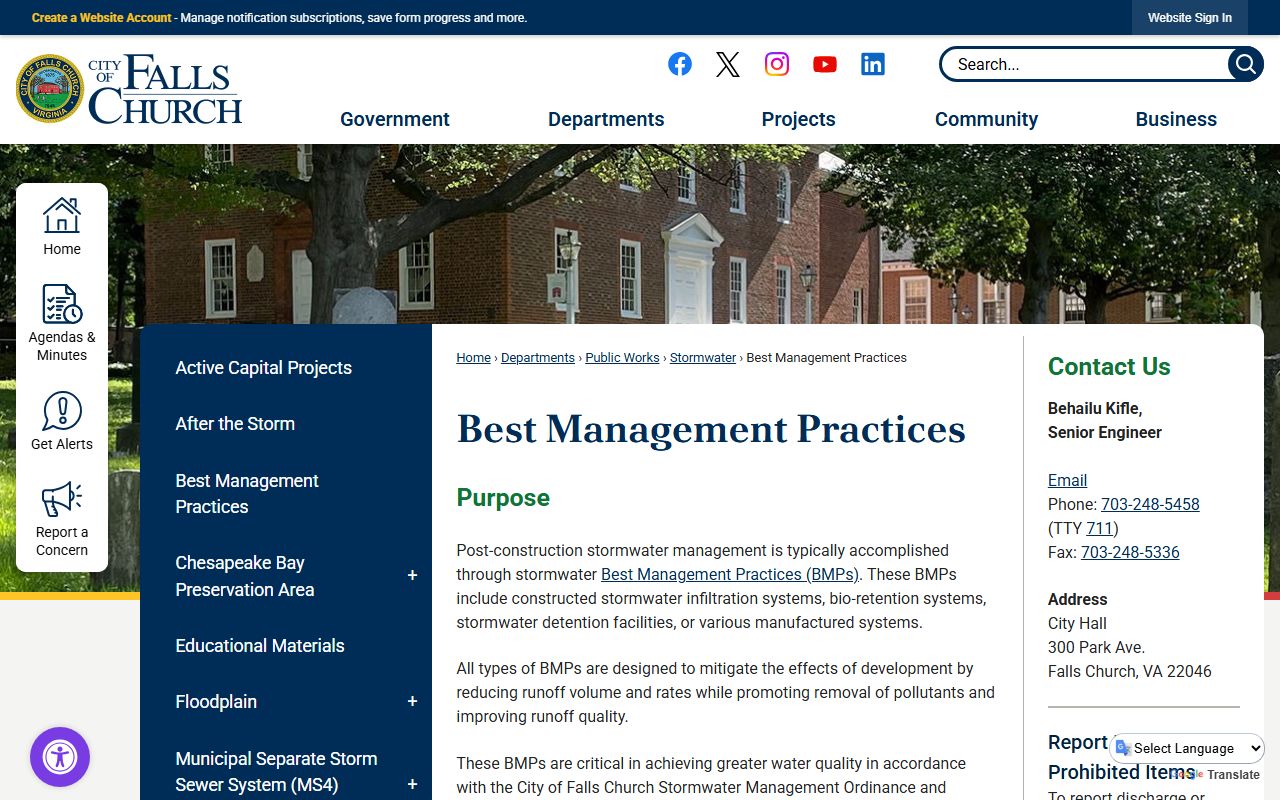
Task: Open the Get Alerts quick link
Action: pos(62,421)
